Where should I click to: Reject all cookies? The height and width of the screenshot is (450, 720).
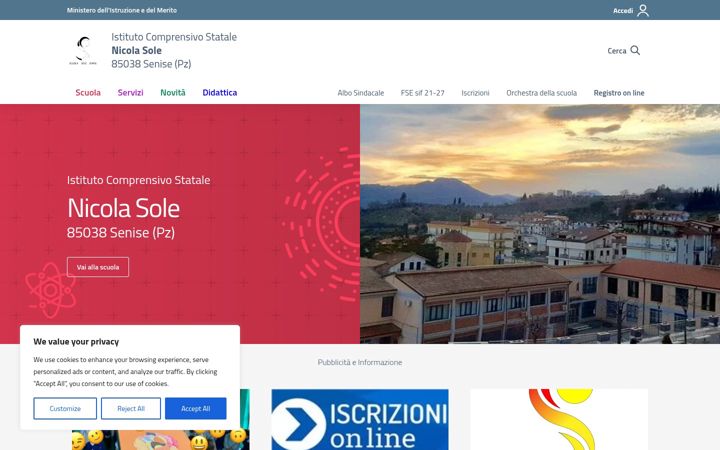pyautogui.click(x=131, y=408)
